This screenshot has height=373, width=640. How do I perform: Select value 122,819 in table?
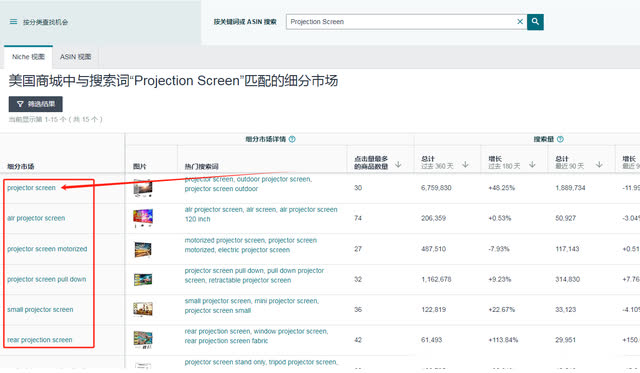[433, 310]
